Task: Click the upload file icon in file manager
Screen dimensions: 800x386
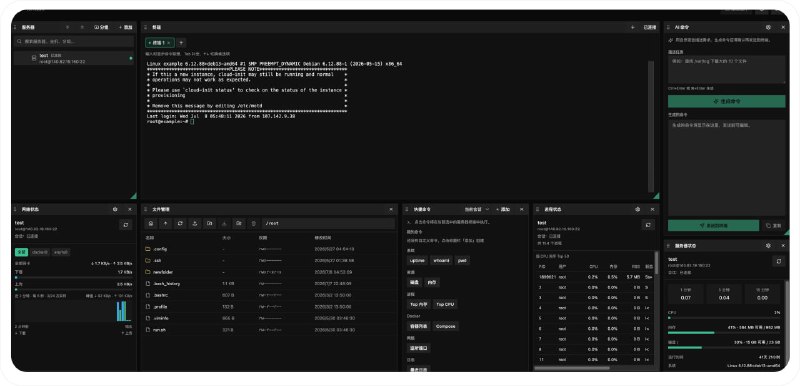Action: (194, 223)
